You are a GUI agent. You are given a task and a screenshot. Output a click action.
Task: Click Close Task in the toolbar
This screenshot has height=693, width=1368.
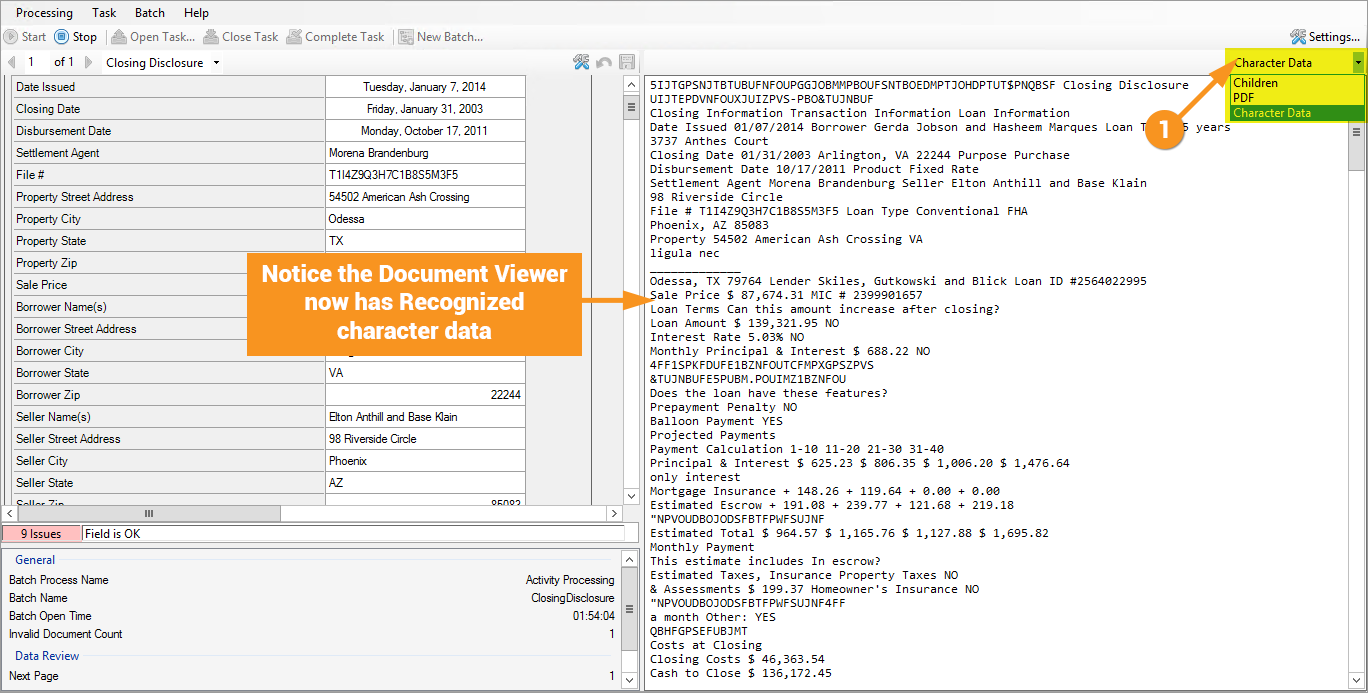click(x=241, y=37)
